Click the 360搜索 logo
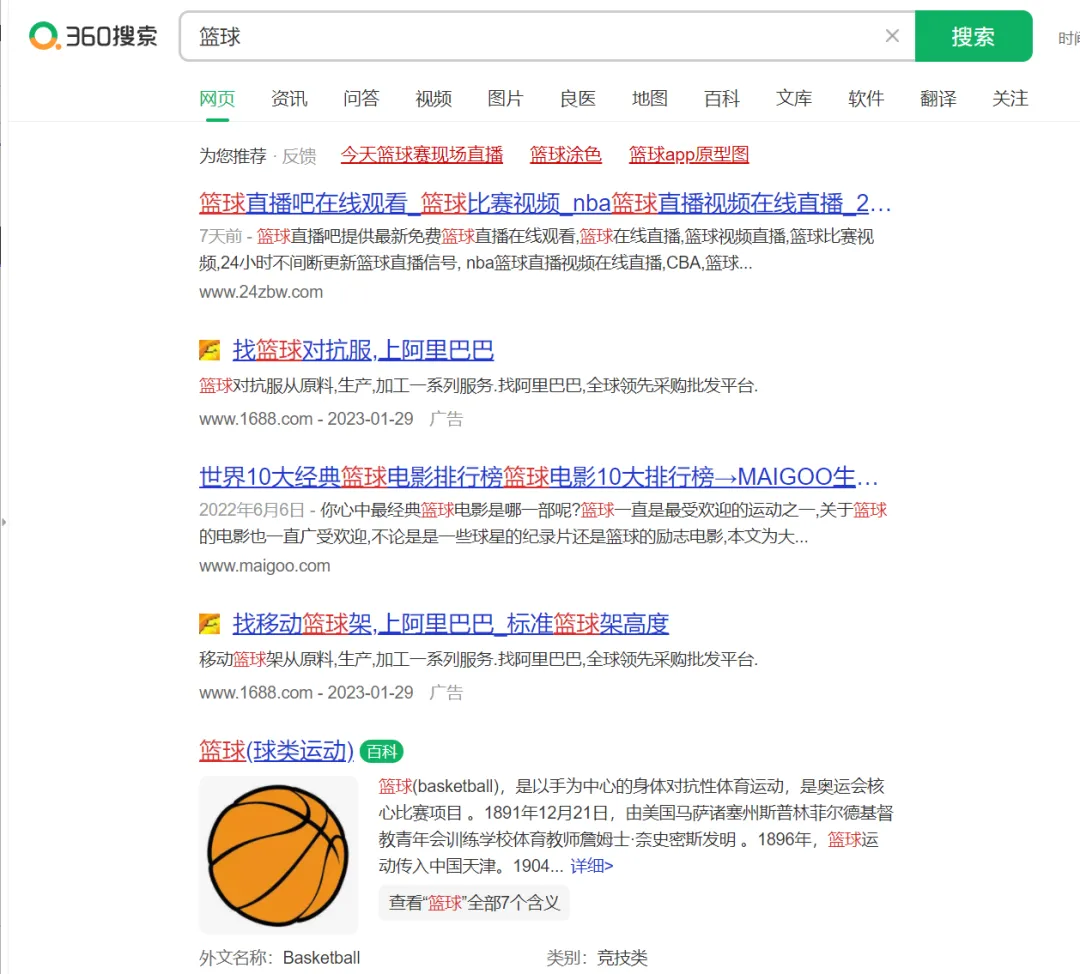This screenshot has width=1080, height=974. 93,36
